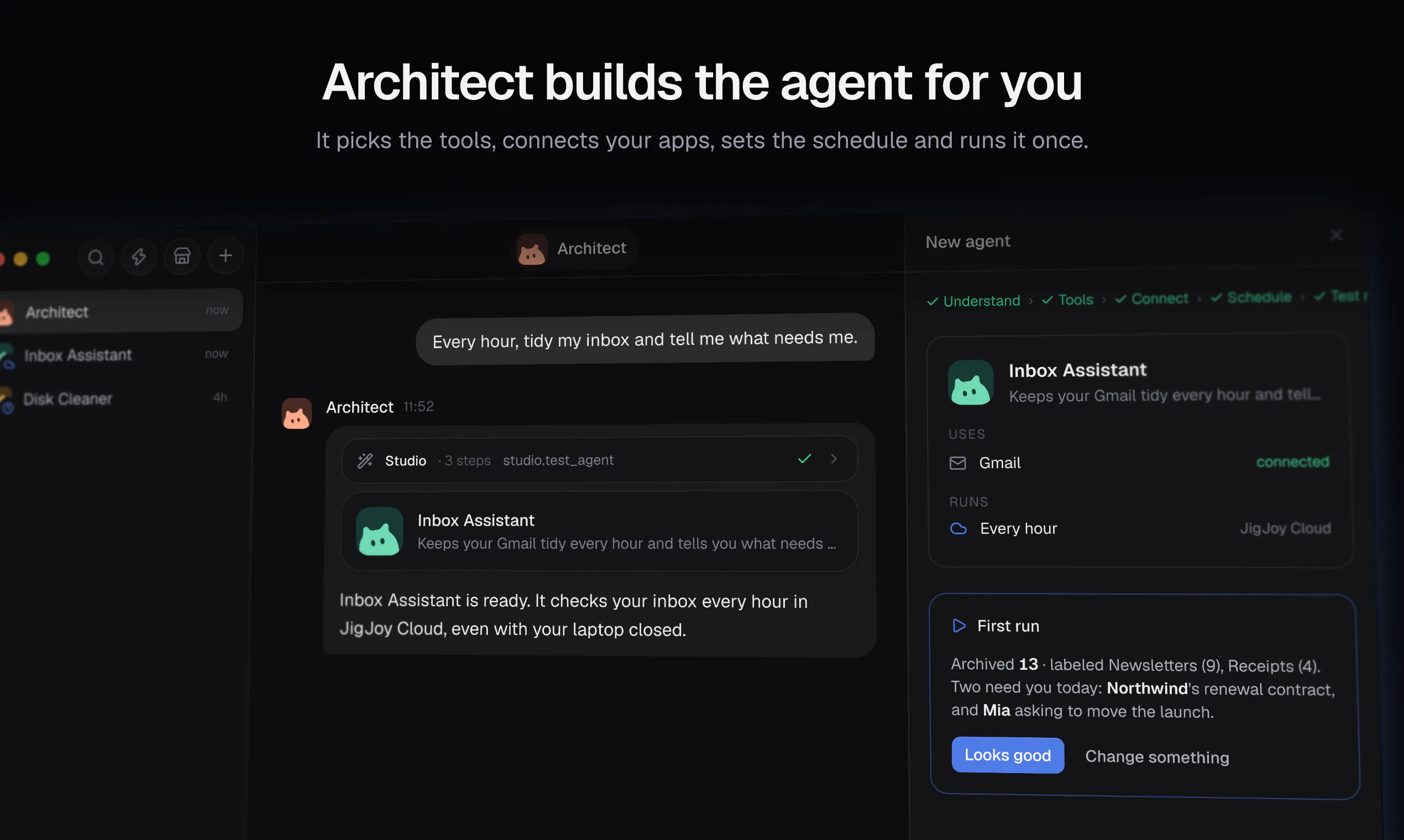Go to the Connect step

click(x=1151, y=299)
